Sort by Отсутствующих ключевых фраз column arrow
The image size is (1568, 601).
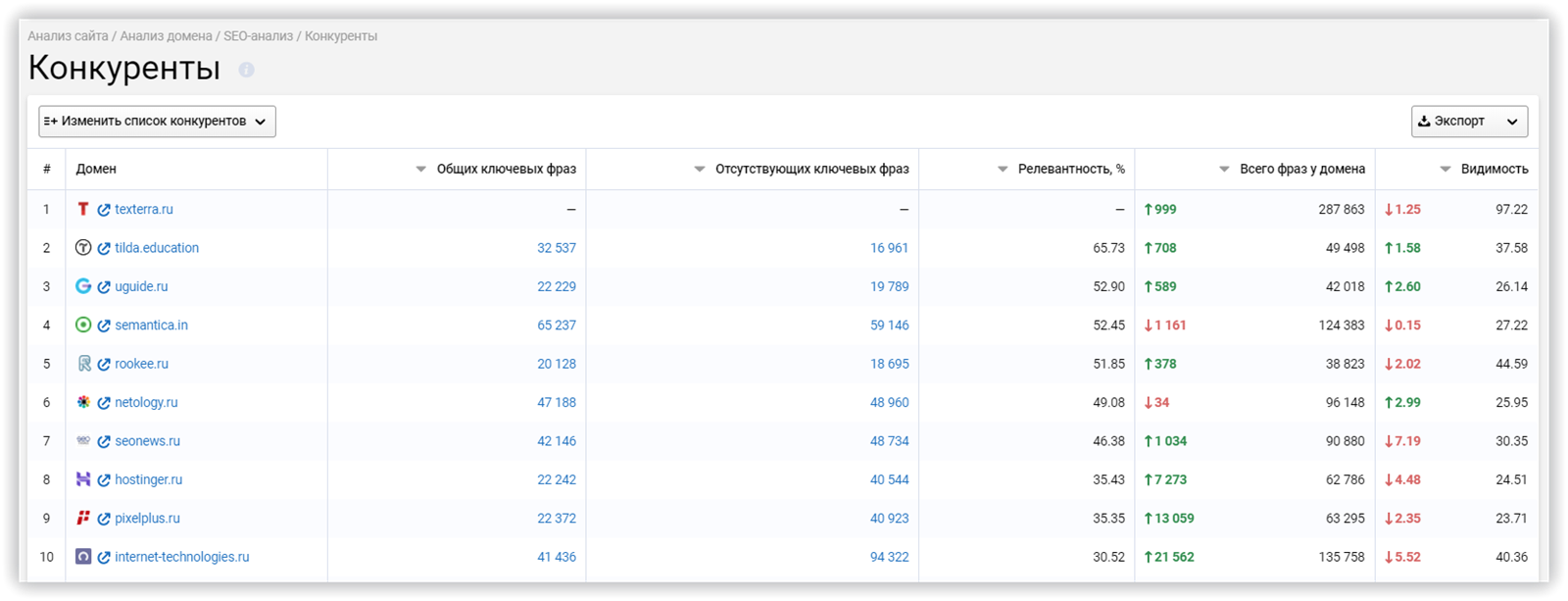700,170
